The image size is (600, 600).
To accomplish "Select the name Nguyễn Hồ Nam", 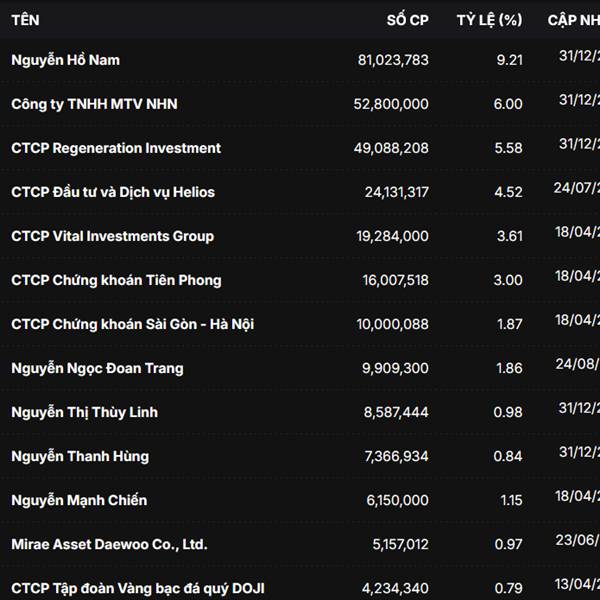I will click(x=65, y=60).
